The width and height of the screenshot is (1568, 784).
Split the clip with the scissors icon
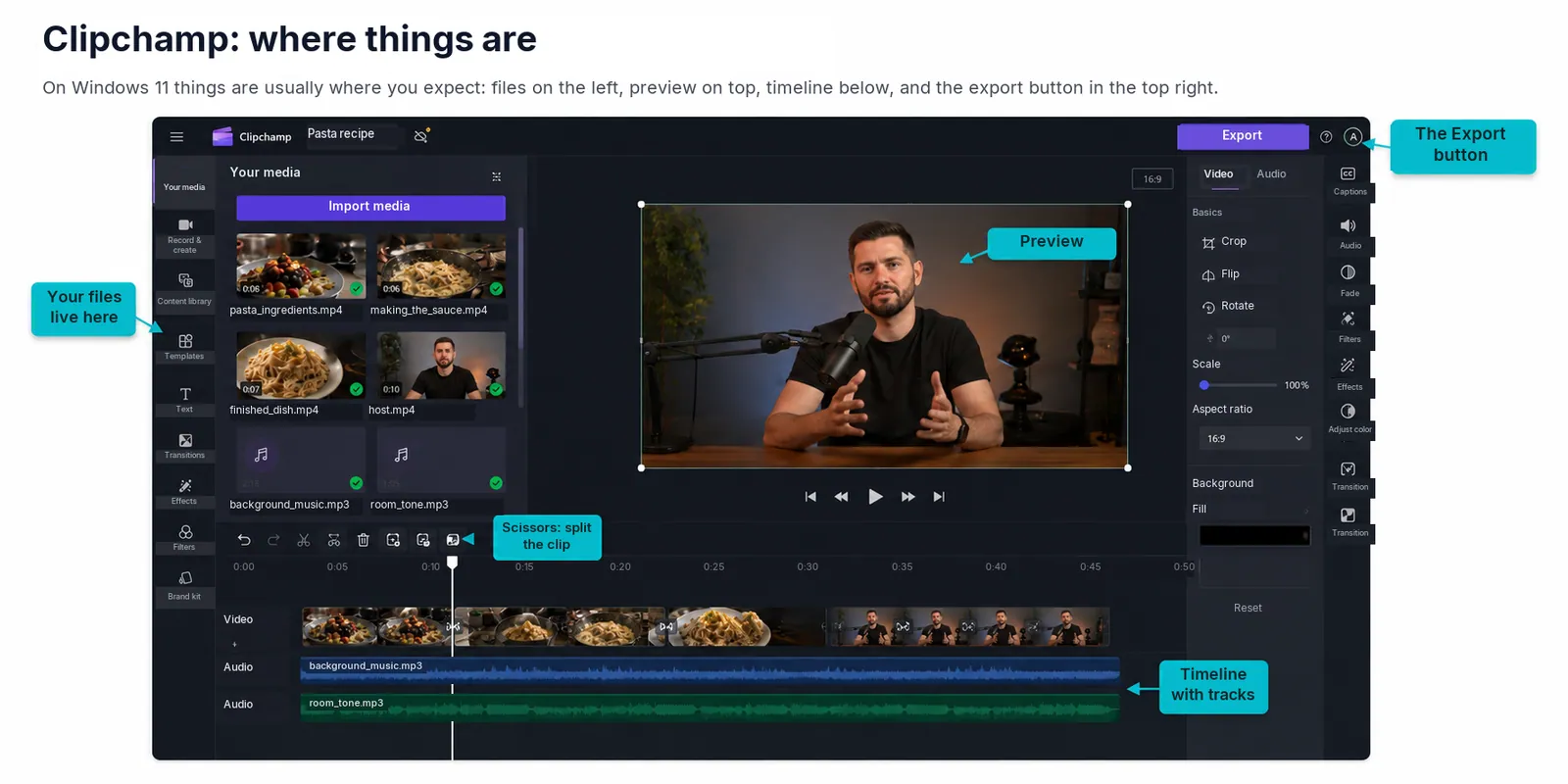point(304,540)
